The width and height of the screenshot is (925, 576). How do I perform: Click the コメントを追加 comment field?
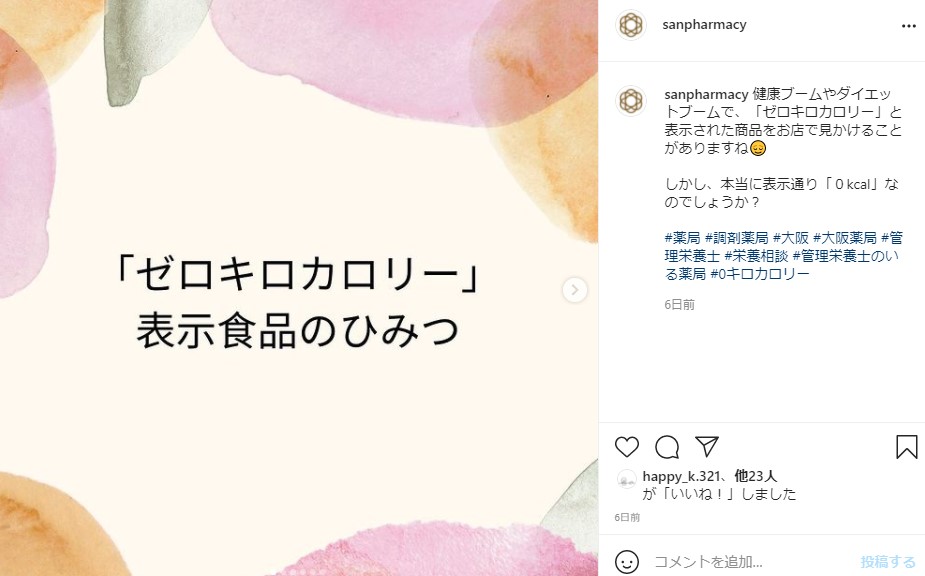pyautogui.click(x=749, y=561)
